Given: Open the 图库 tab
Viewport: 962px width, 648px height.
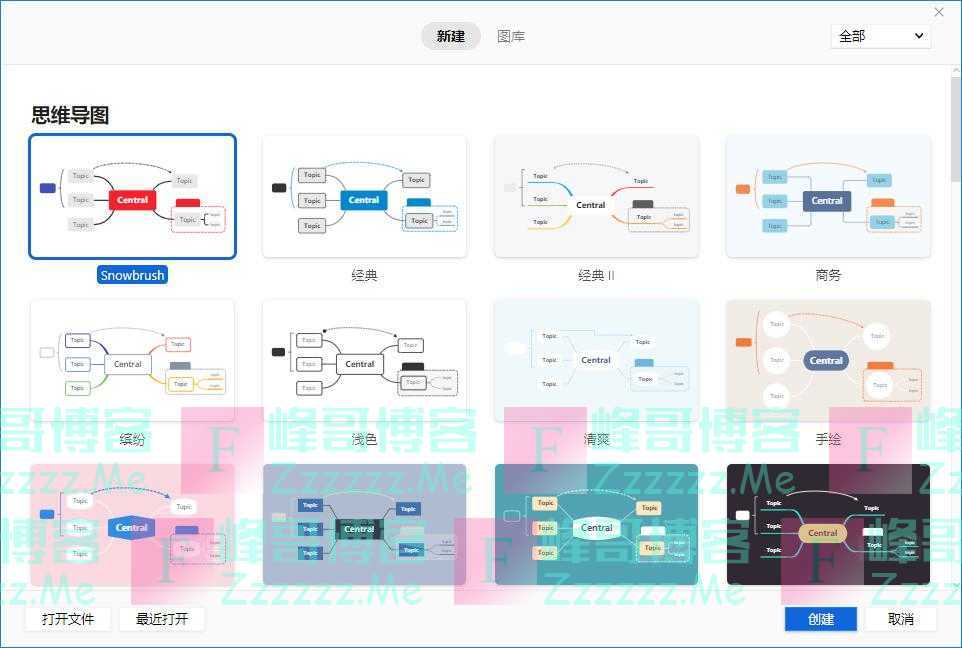Looking at the screenshot, I should (x=511, y=36).
